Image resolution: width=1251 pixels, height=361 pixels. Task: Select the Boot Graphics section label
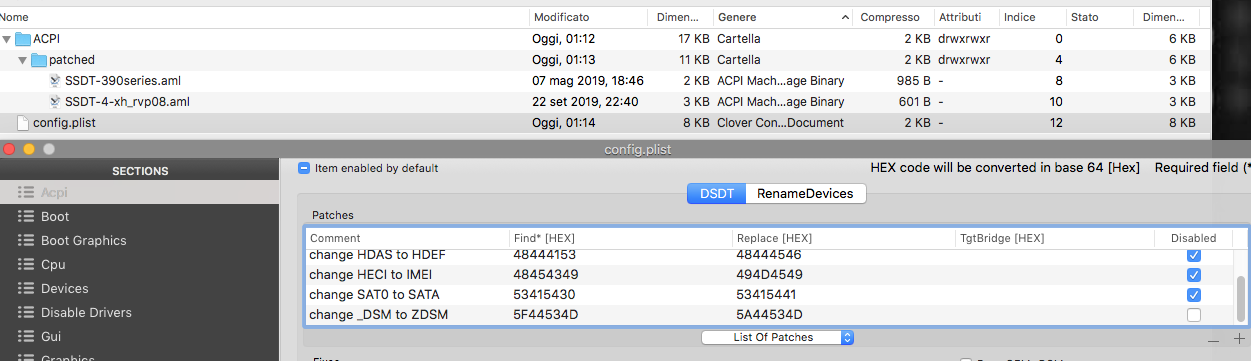point(84,240)
